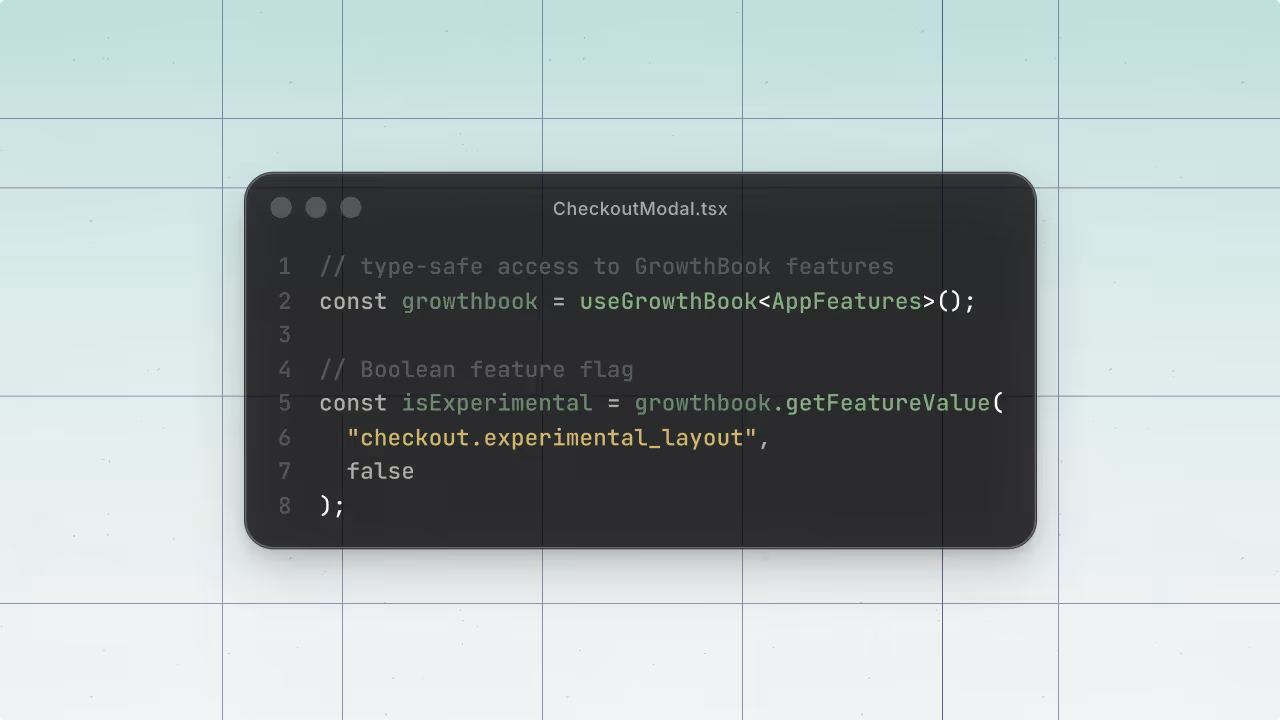Select the checkout.experimental_layout string
This screenshot has height=720, width=1280.
[x=551, y=437]
